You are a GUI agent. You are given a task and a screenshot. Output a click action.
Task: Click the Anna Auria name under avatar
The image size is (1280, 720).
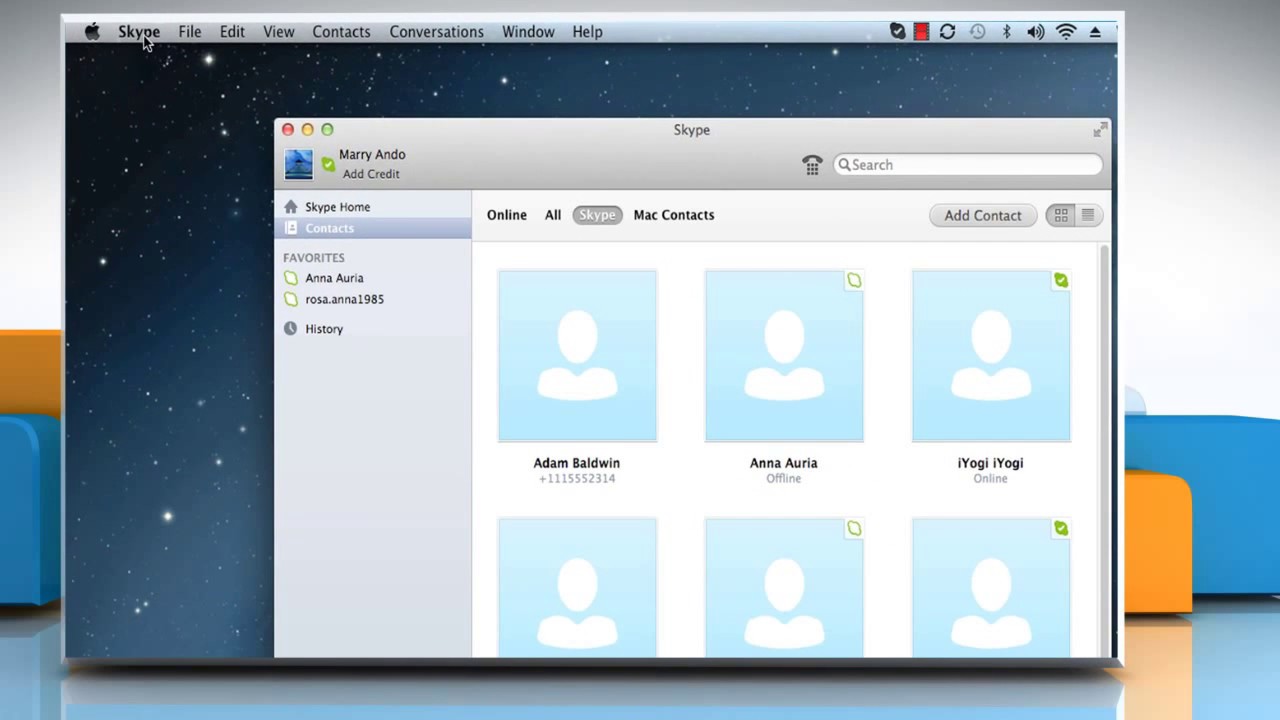coord(784,463)
